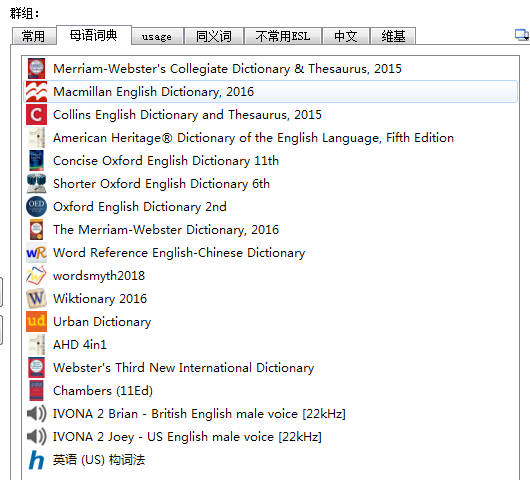Screen dimensions: 530x480
Task: Click the Macmillan English Dictionary red icon
Action: coord(36,92)
